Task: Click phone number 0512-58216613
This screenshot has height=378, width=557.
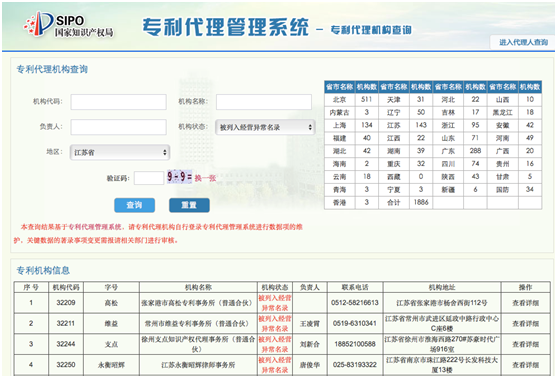Action: (355, 303)
